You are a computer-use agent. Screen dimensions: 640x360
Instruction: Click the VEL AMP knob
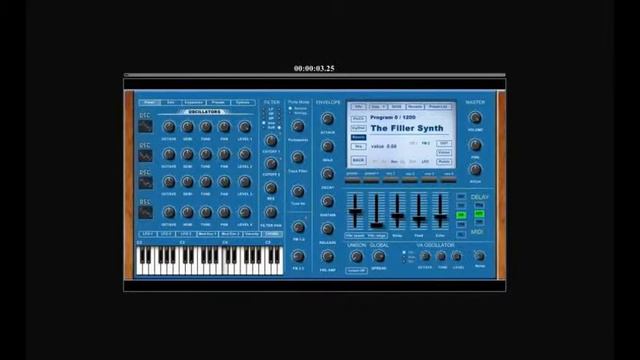(x=327, y=256)
